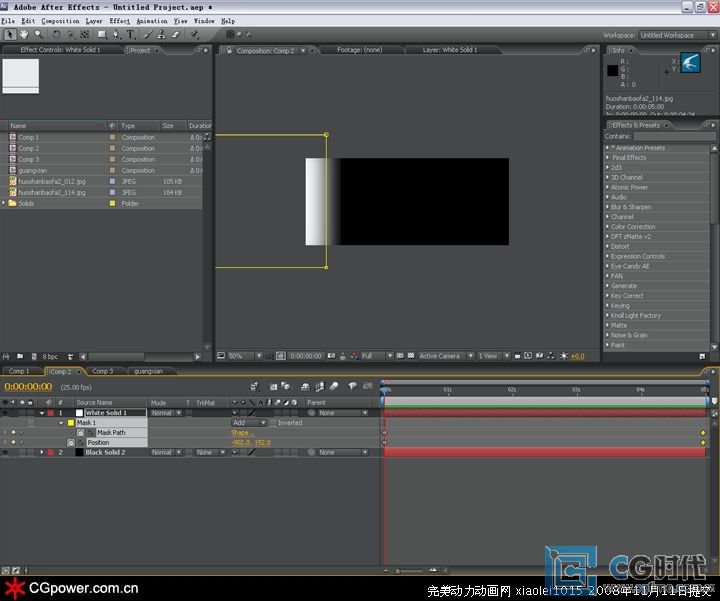Click the exposure value +0.0

577,356
